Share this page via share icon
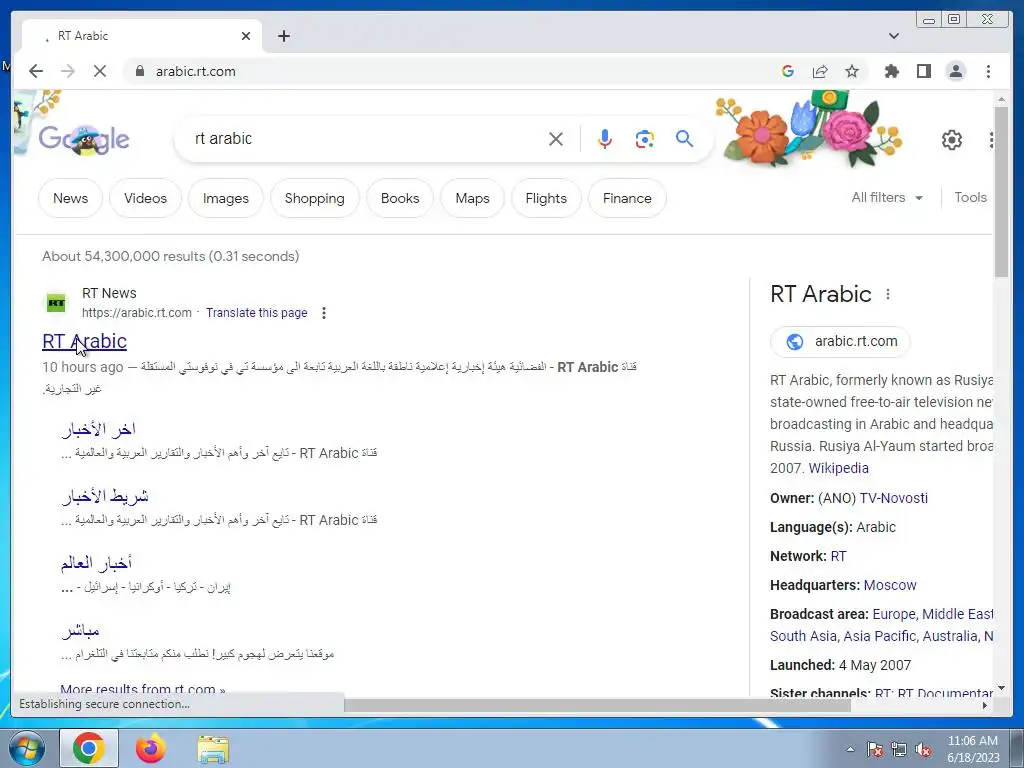Image resolution: width=1024 pixels, height=768 pixels. pyautogui.click(x=820, y=71)
